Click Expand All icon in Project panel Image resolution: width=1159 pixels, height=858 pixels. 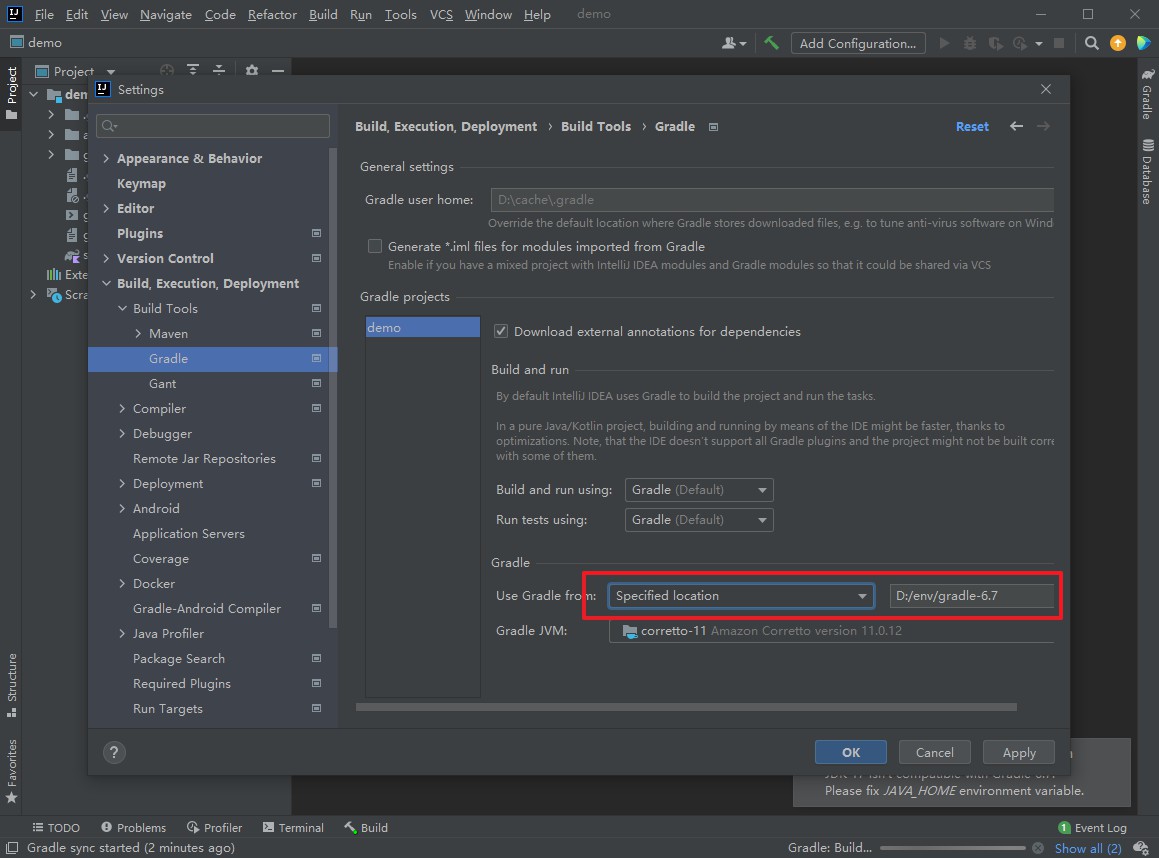click(193, 70)
